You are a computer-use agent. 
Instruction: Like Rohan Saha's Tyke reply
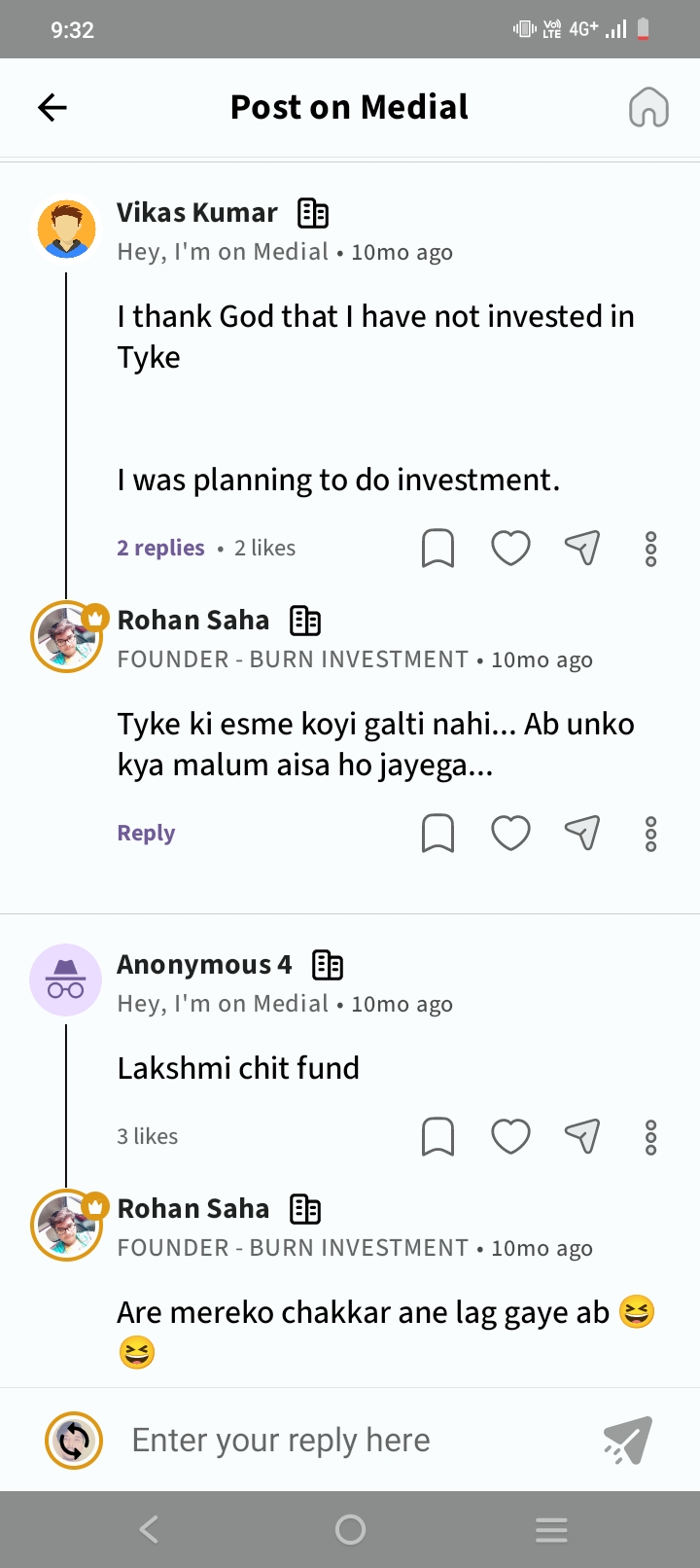[510, 834]
